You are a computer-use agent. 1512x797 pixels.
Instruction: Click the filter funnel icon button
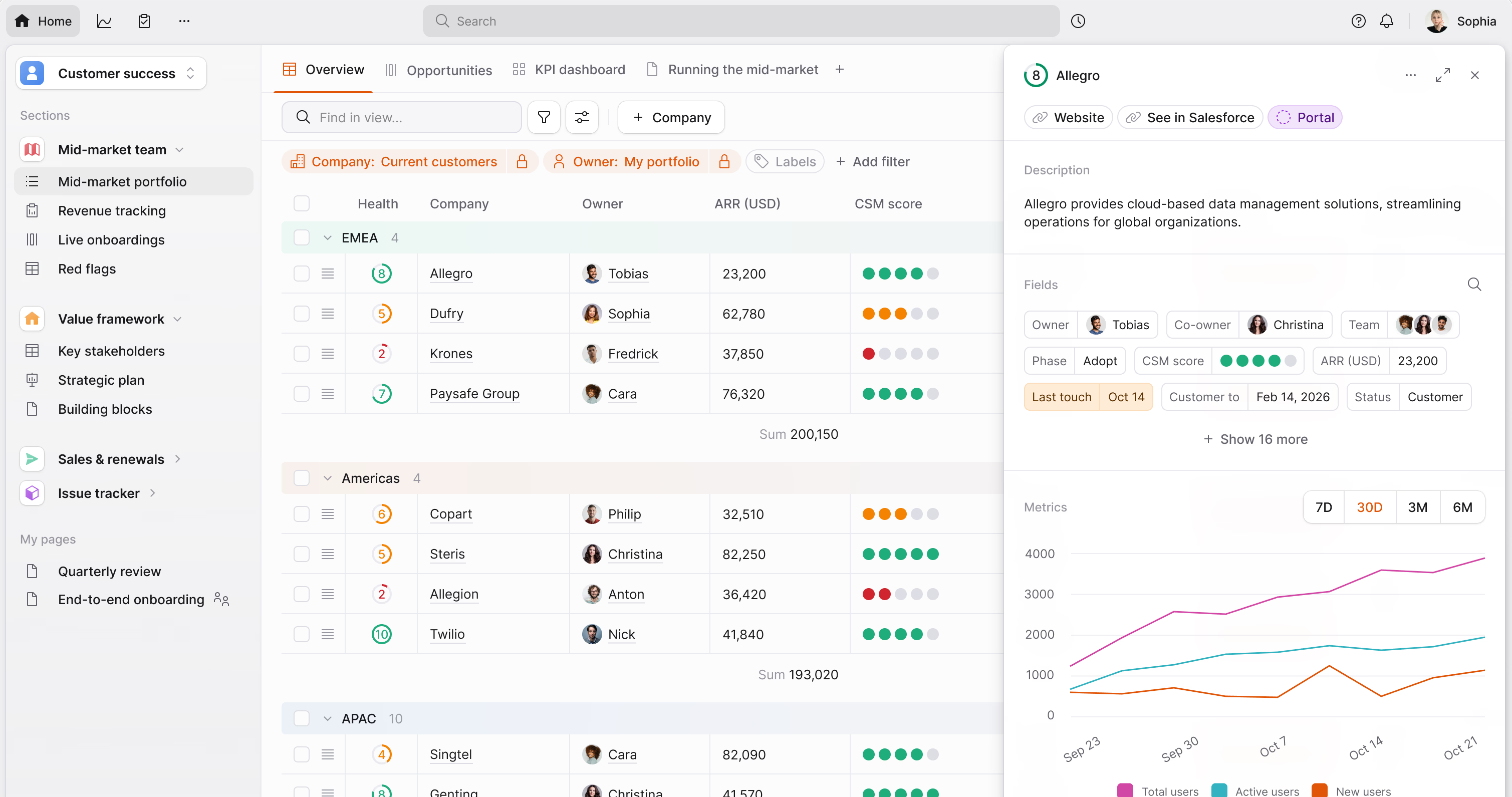coord(544,117)
